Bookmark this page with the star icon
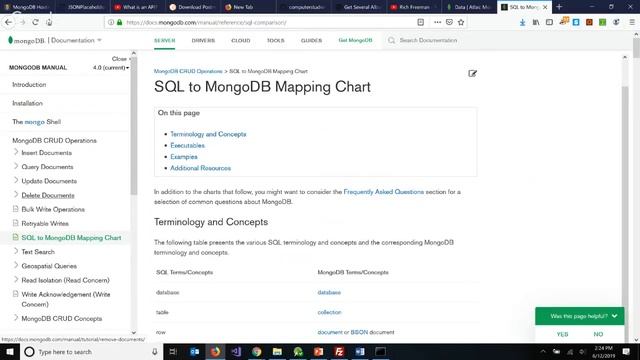The image size is (640, 360). coord(461,22)
